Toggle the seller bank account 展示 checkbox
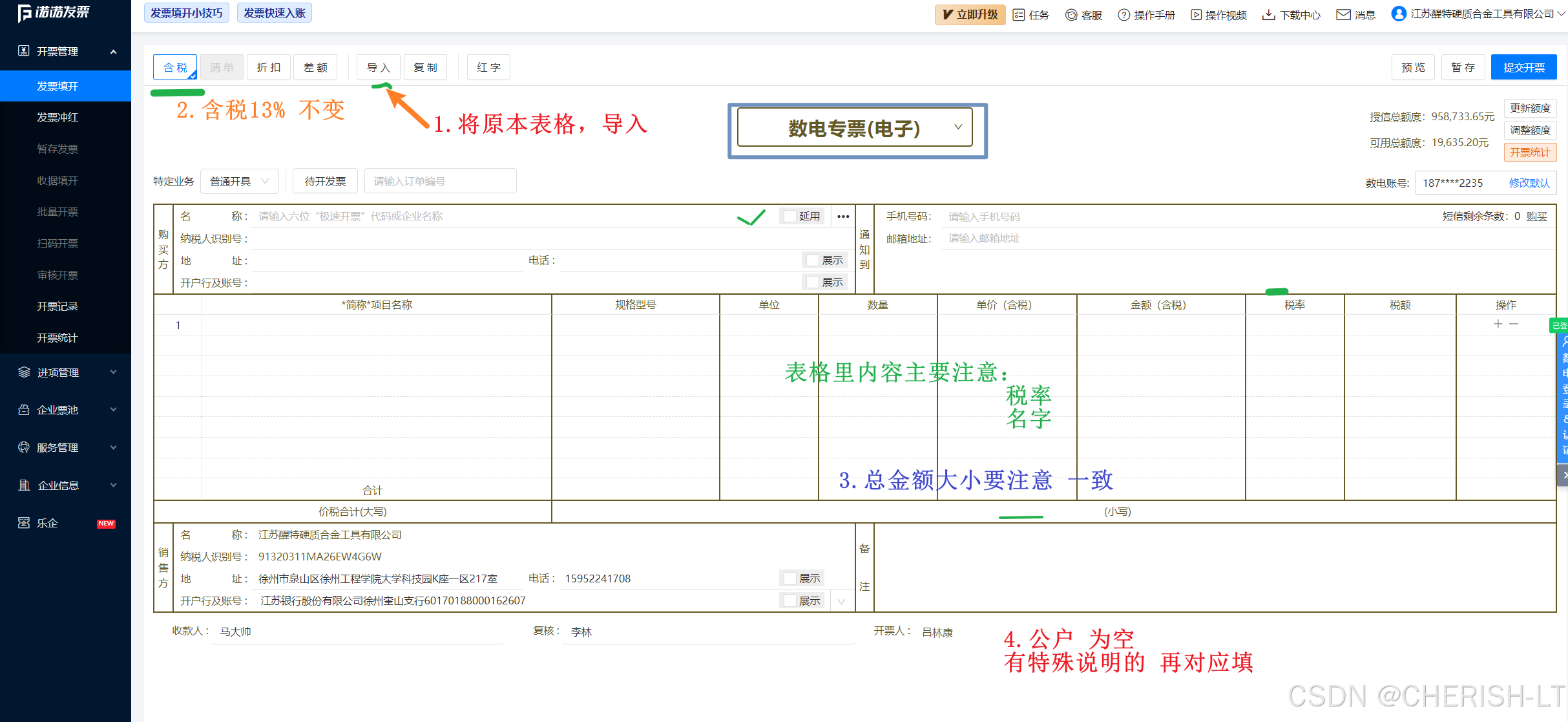1568x722 pixels. point(789,601)
